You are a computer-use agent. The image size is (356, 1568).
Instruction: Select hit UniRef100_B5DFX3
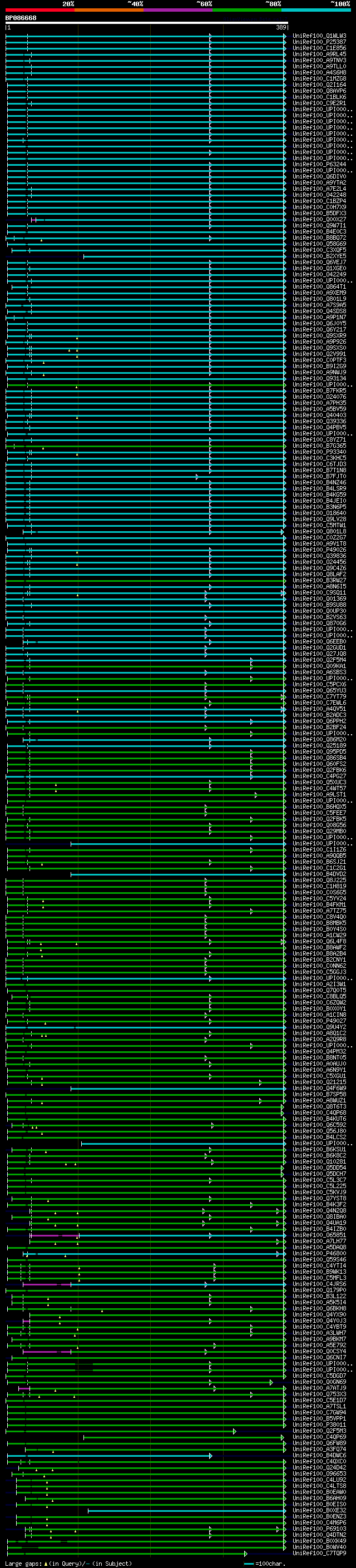click(319, 213)
